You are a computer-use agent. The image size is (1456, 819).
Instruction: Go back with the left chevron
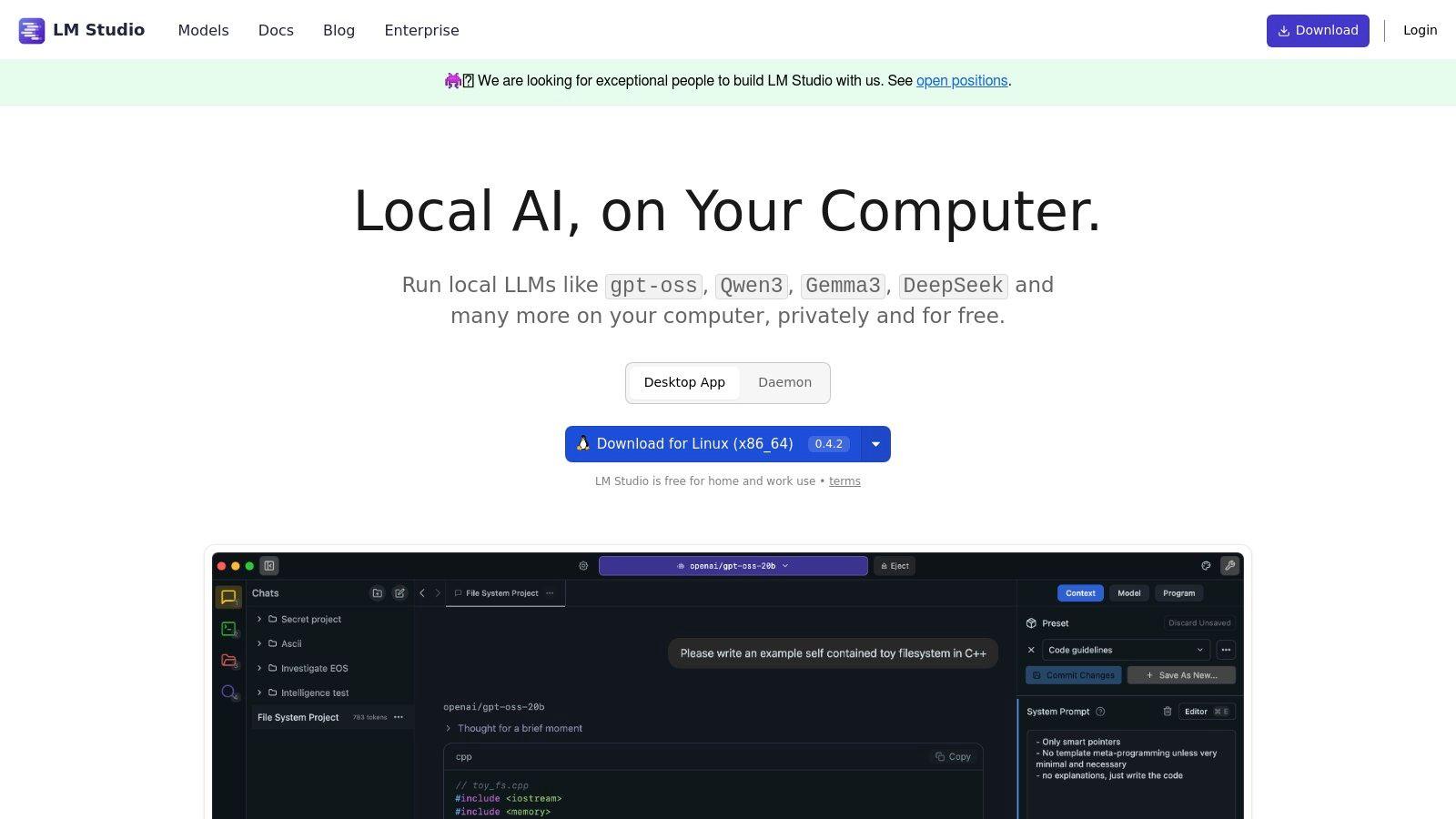coord(422,593)
